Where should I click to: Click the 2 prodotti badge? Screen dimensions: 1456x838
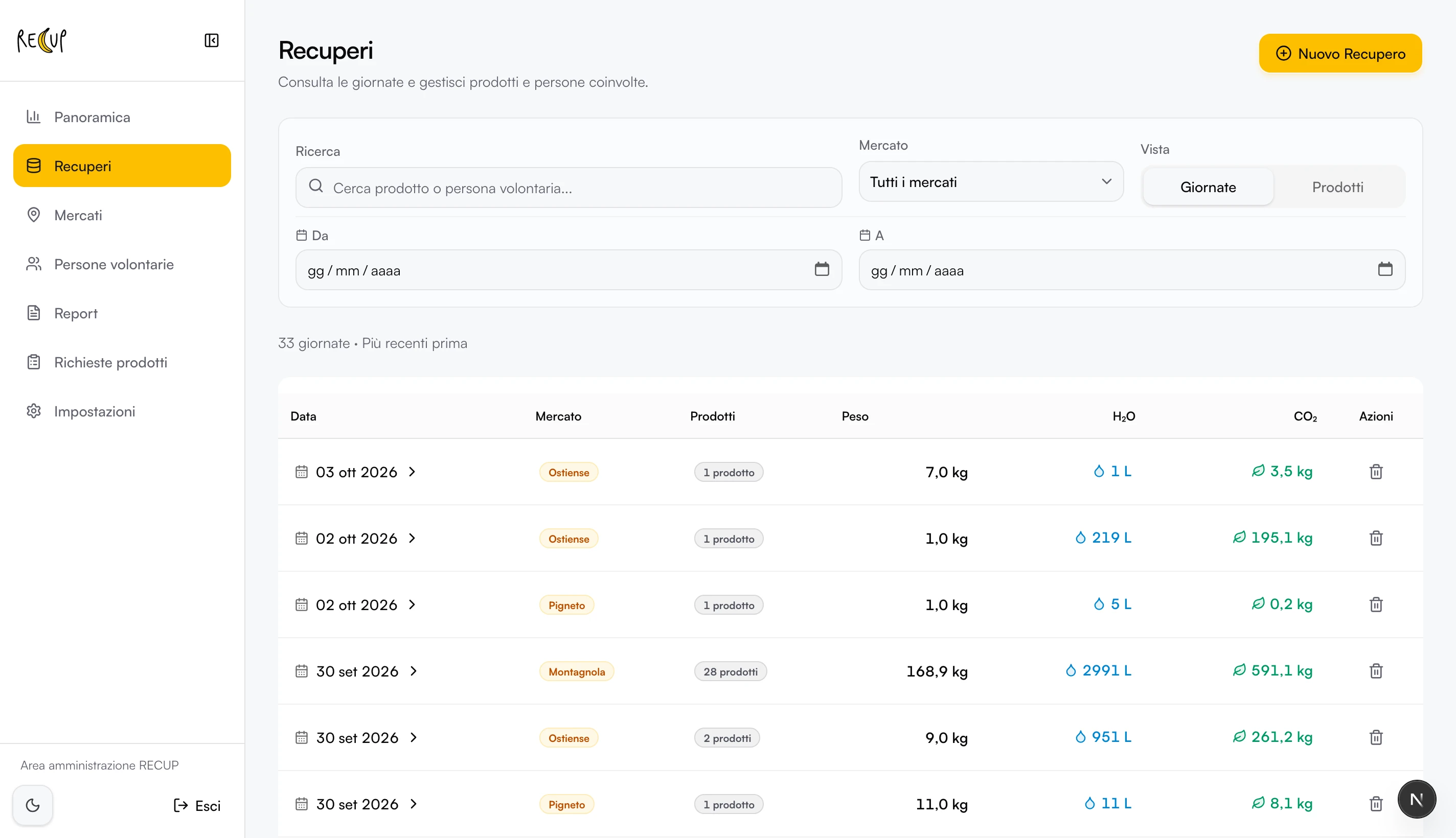(726, 738)
